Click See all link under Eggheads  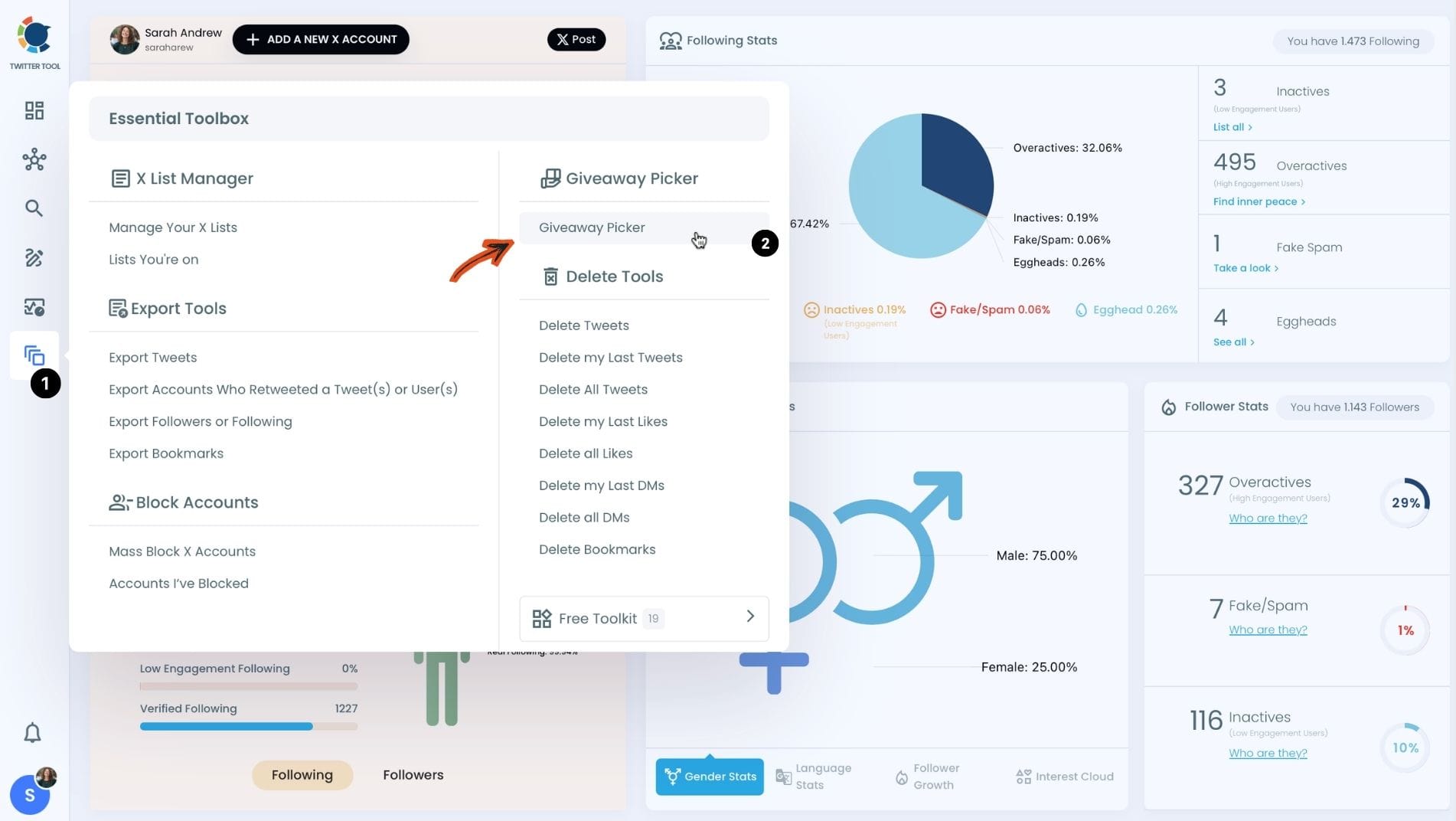point(1233,342)
